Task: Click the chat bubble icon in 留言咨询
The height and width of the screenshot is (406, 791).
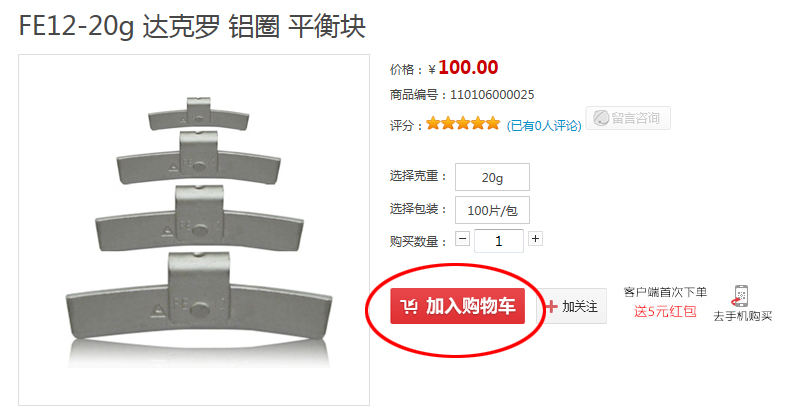Action: pyautogui.click(x=601, y=118)
